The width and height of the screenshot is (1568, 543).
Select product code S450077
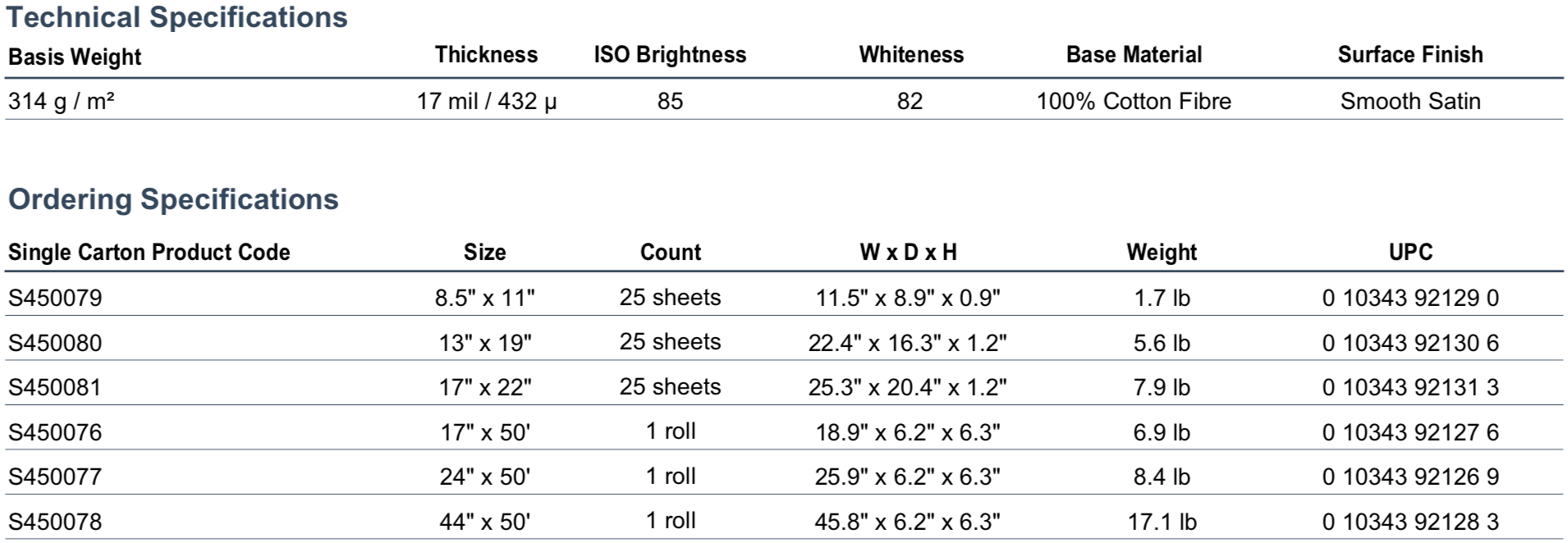coord(55,477)
